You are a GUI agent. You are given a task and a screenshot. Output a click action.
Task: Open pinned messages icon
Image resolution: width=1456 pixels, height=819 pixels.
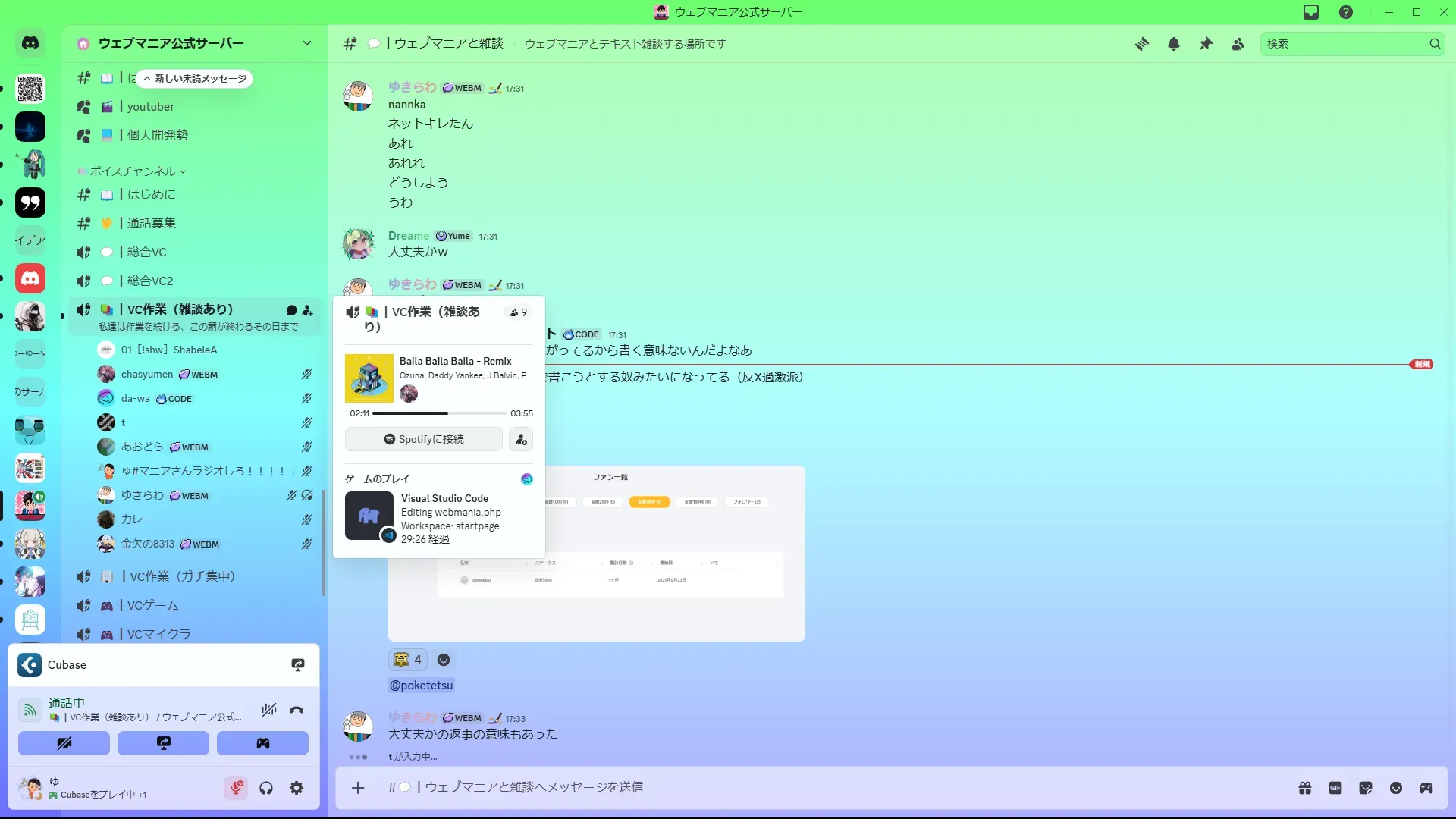1206,44
